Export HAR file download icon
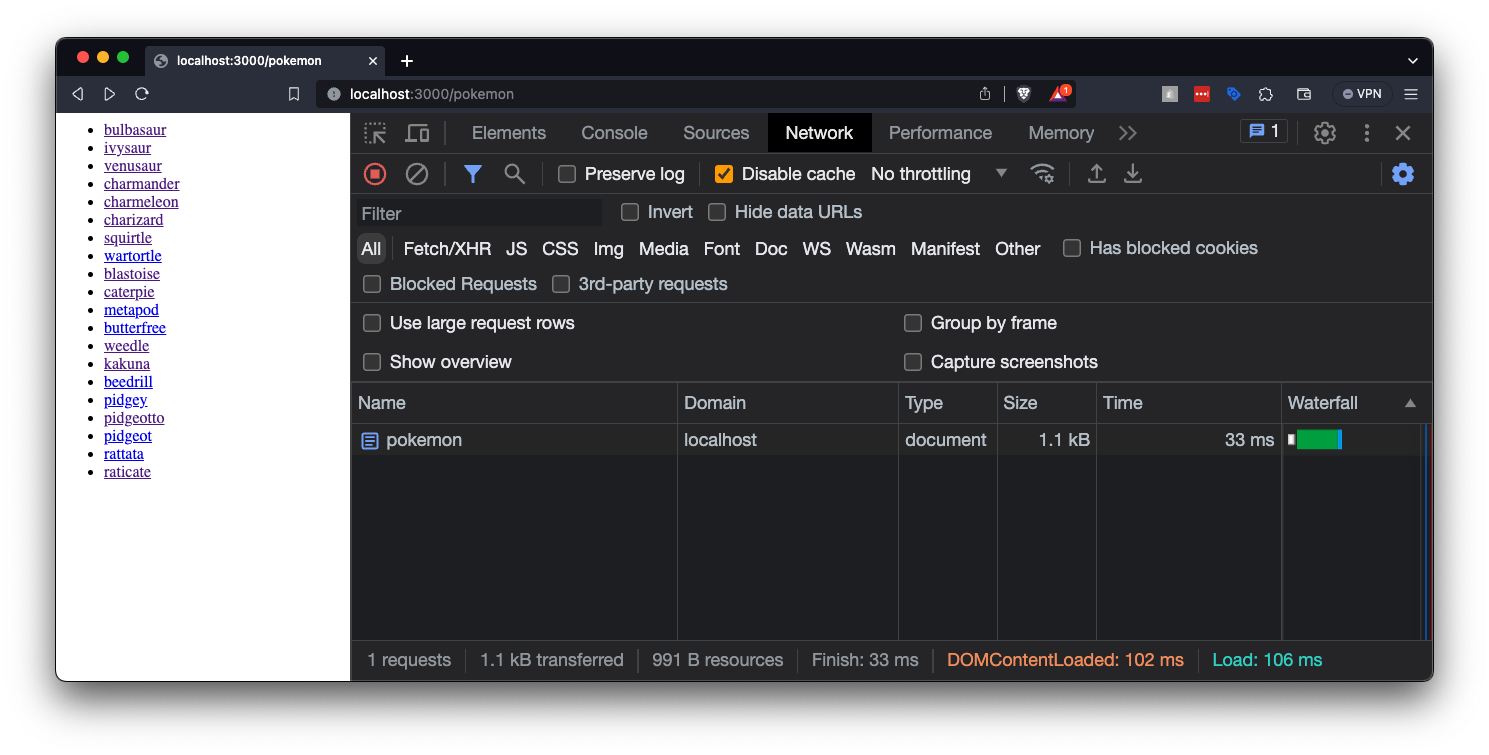The height and width of the screenshot is (755, 1489). click(x=1133, y=174)
